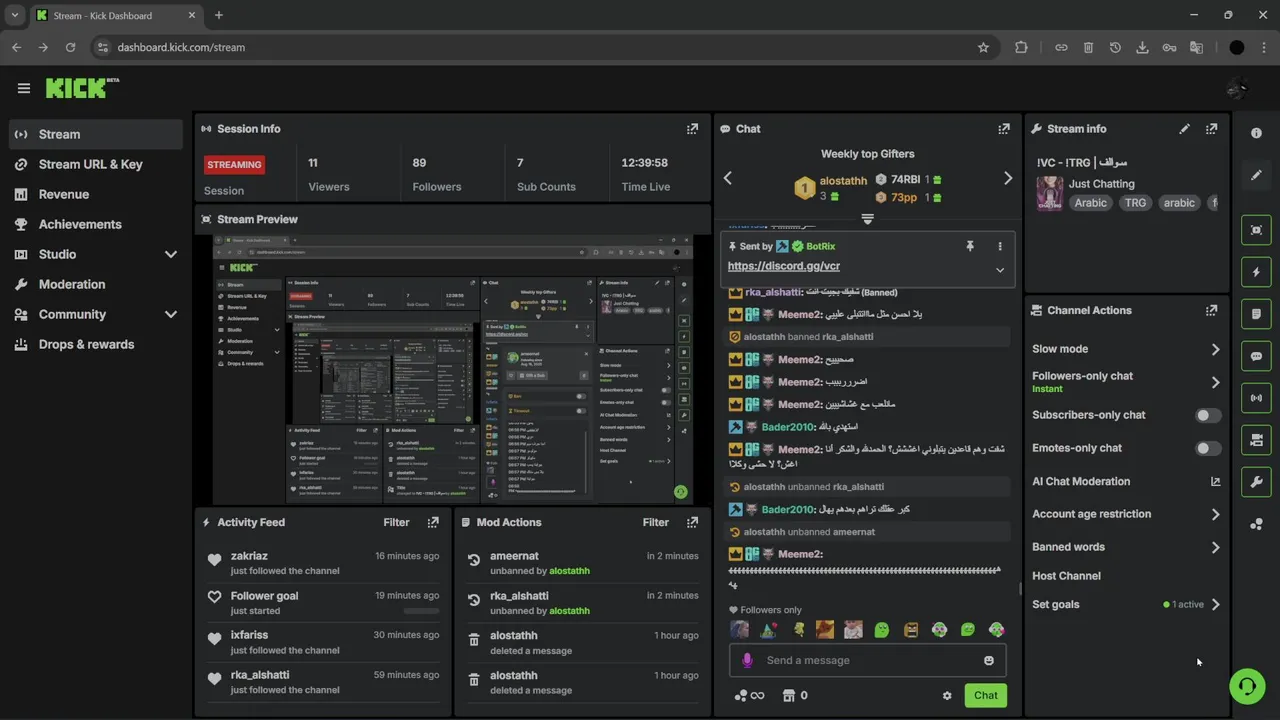Viewport: 1280px width, 720px height.
Task: Pop out the Stream info panel
Action: 1211,129
